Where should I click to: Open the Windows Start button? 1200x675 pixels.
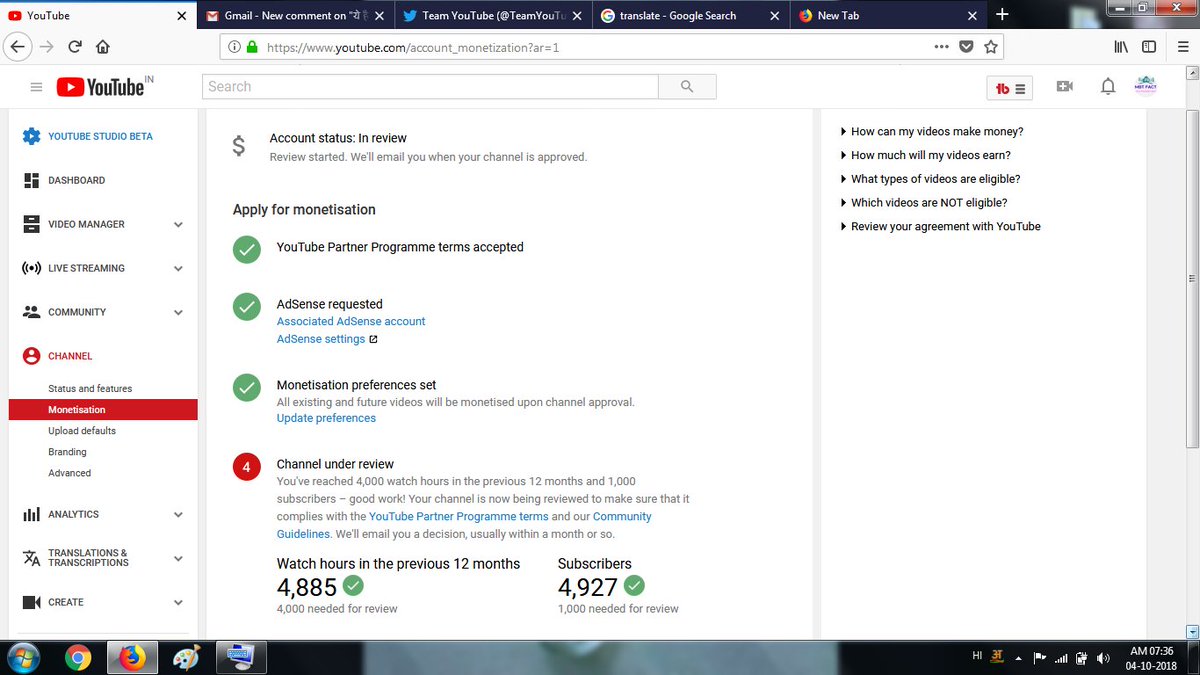tap(22, 658)
